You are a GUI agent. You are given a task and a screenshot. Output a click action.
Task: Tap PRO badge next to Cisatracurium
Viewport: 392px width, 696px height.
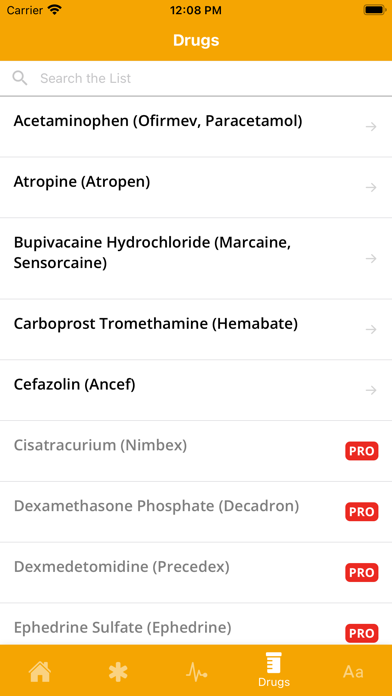click(362, 451)
